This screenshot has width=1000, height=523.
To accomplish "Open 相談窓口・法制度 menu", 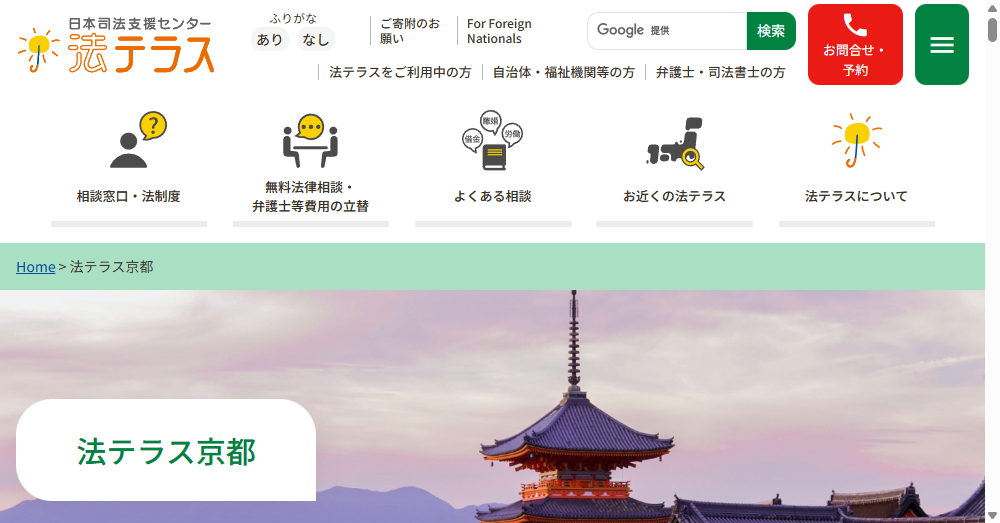I will 129,197.
